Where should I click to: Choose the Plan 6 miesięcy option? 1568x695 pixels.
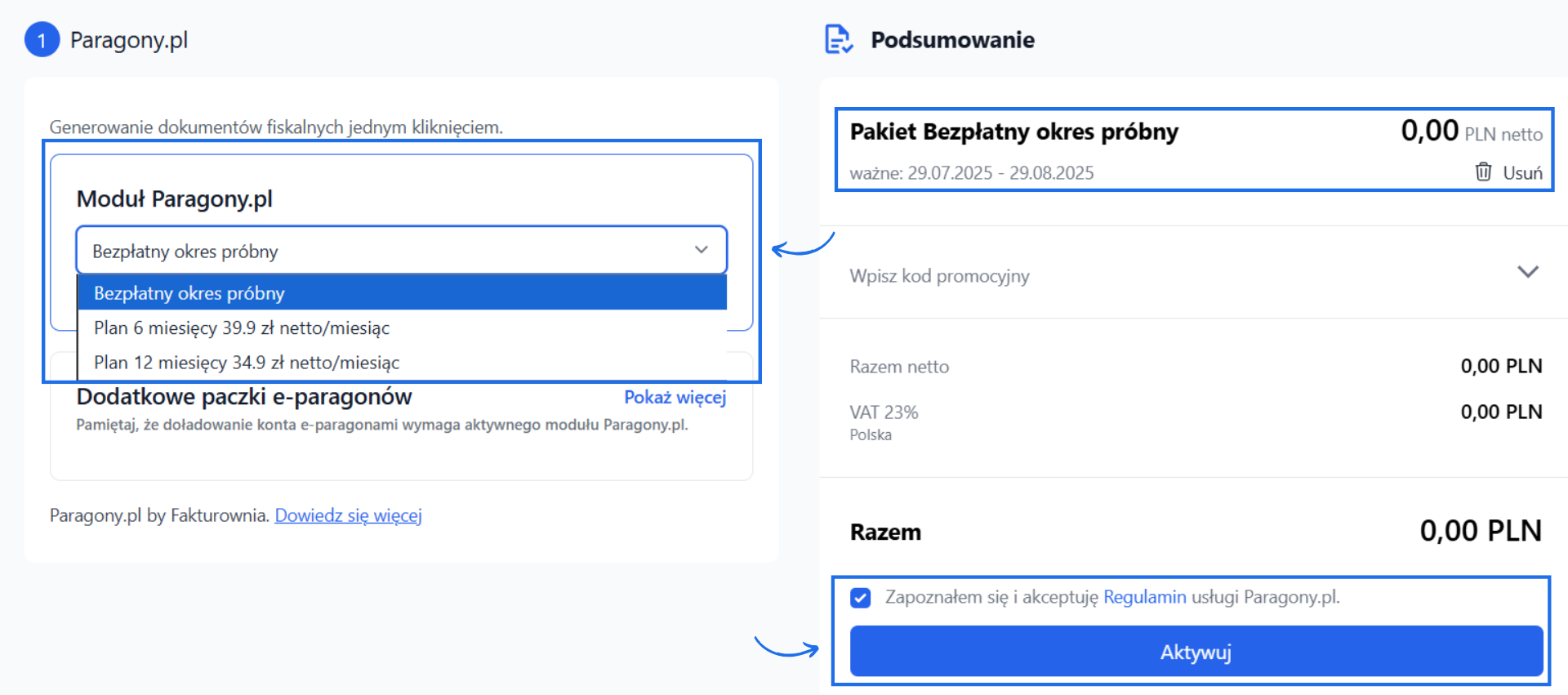242,327
